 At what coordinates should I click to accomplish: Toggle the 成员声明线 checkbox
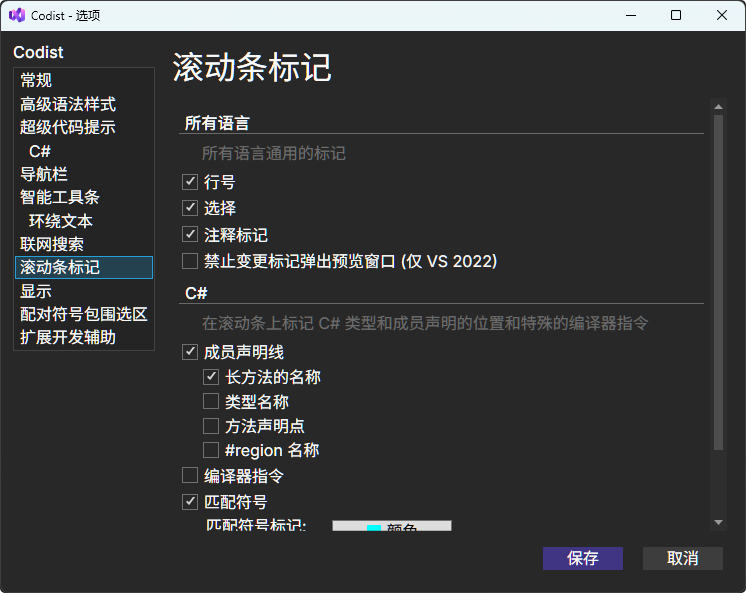click(190, 352)
